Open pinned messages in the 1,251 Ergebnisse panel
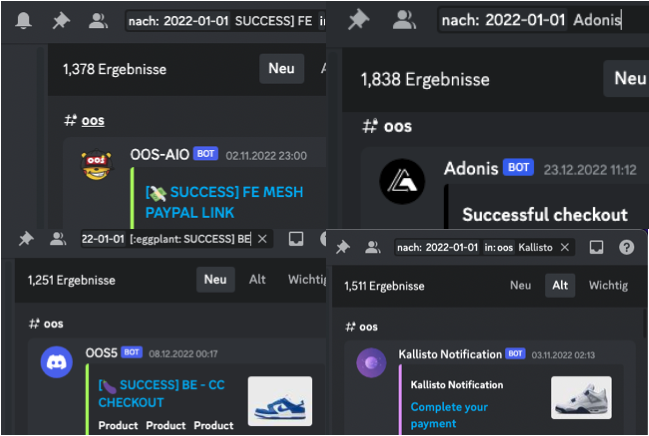This screenshot has width=649, height=436. pos(26,239)
